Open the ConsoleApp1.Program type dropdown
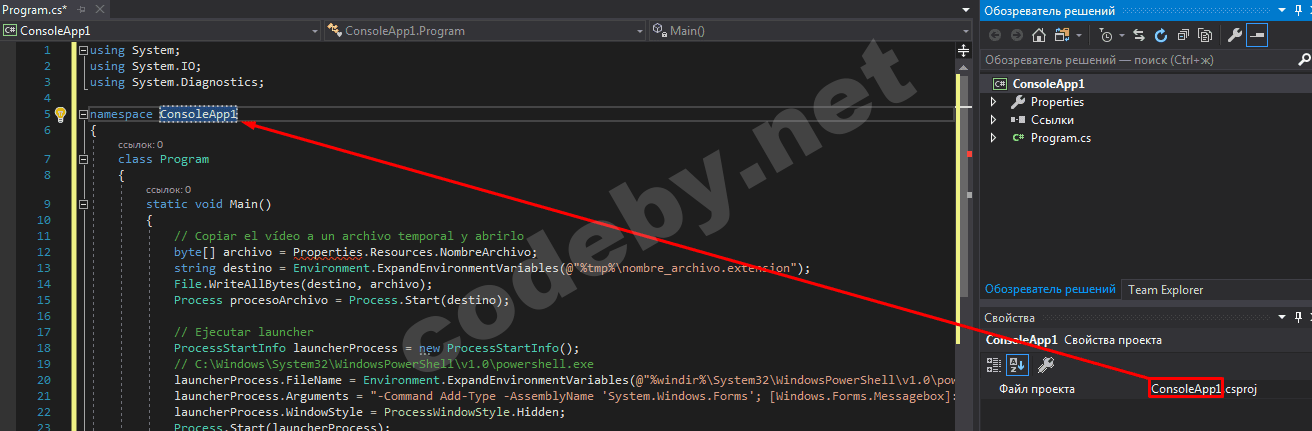1312x431 pixels. (638, 31)
